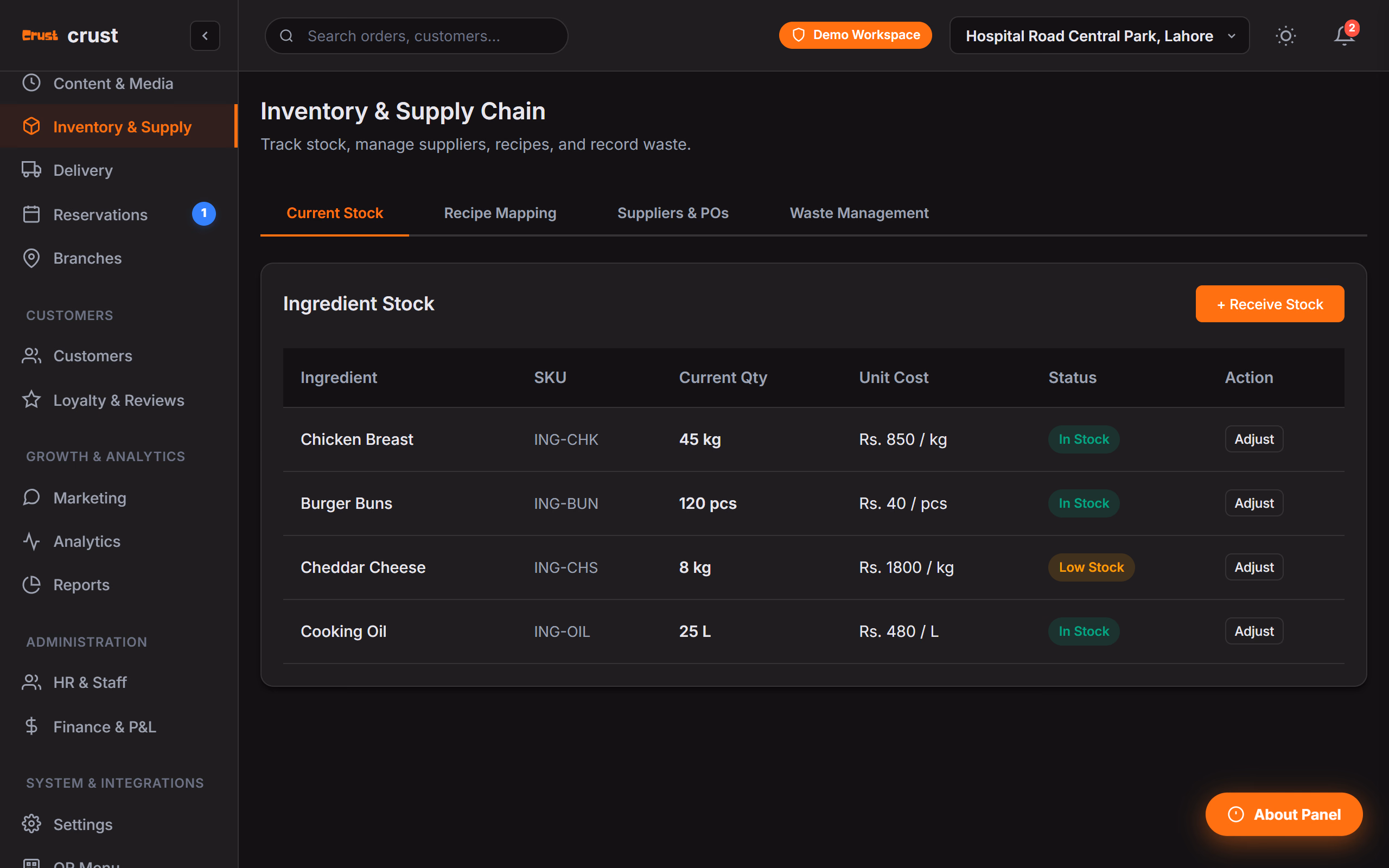
Task: Open Analytics pulse item
Action: (x=119, y=541)
